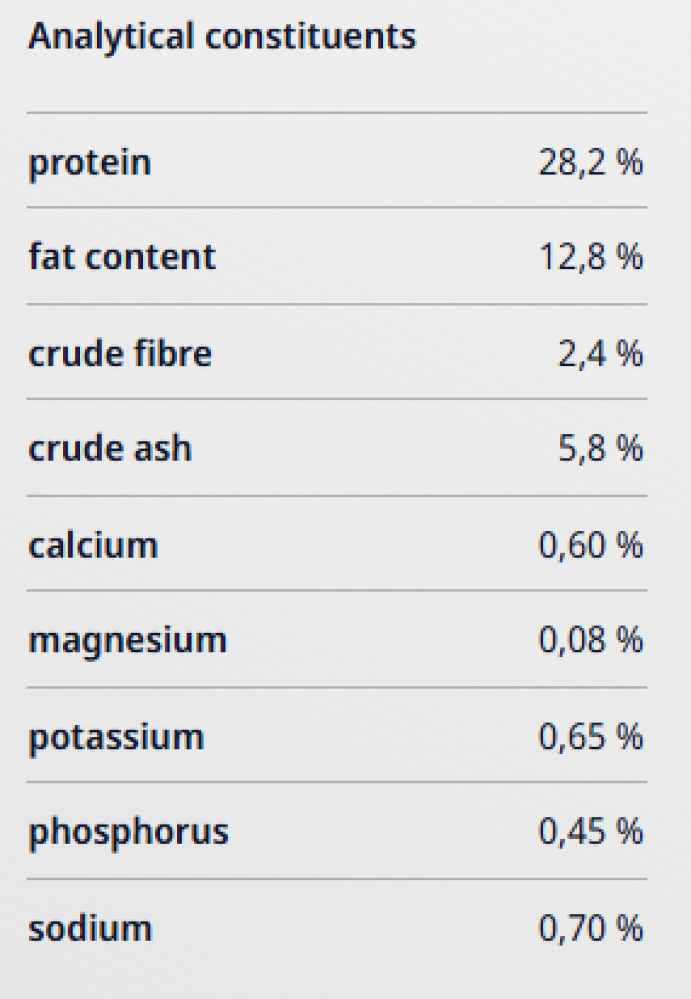Click the 0,45 % phosphorus value
The width and height of the screenshot is (691, 999).
point(590,832)
